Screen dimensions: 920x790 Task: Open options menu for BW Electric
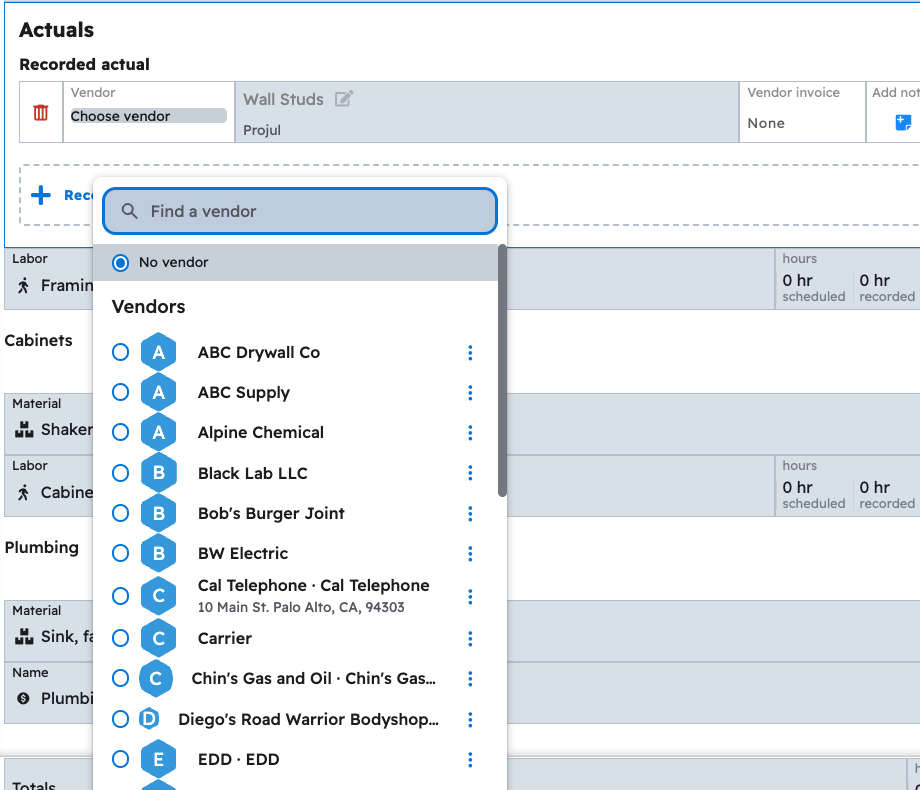click(x=470, y=553)
